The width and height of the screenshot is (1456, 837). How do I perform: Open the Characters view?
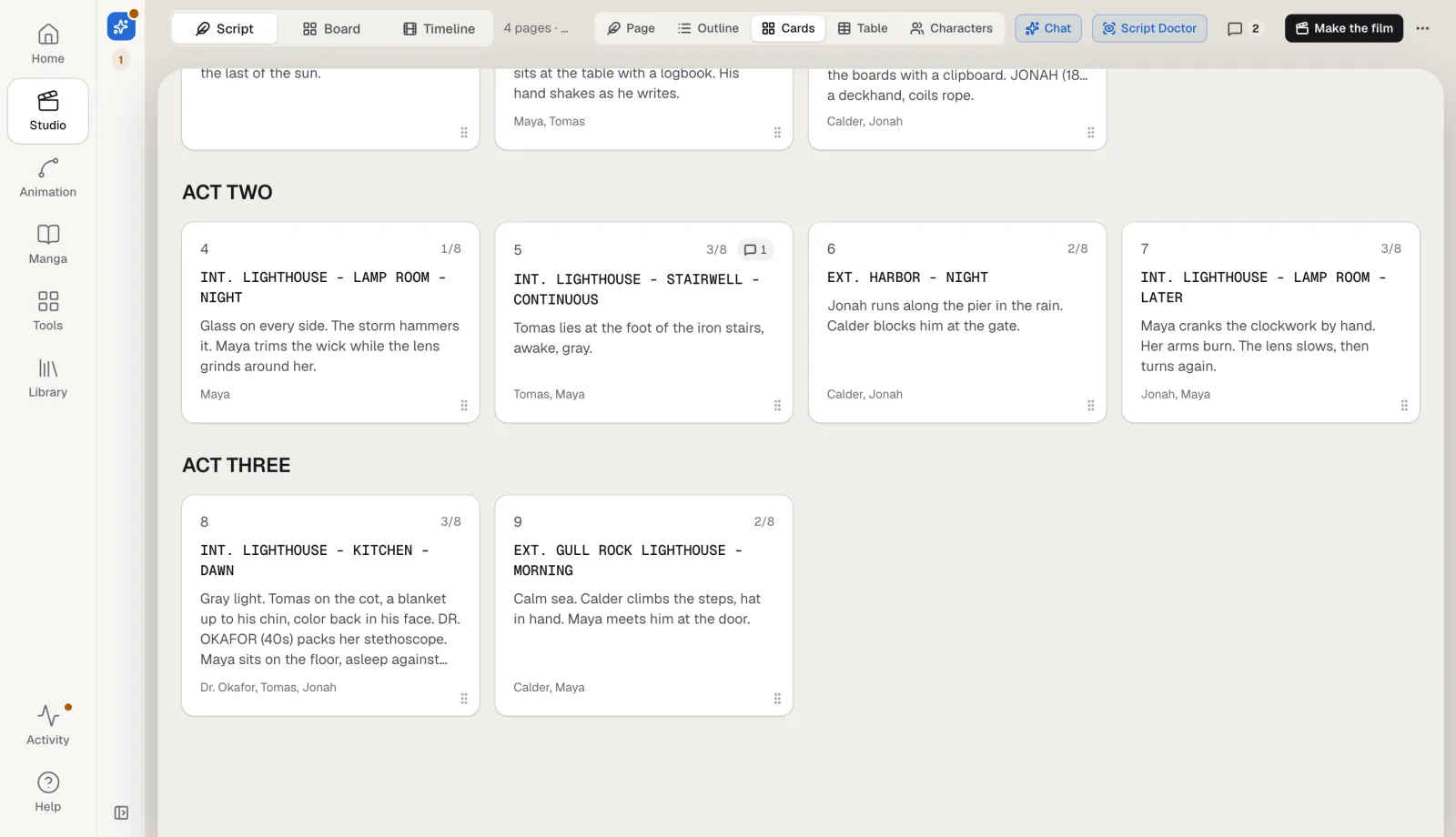(951, 28)
